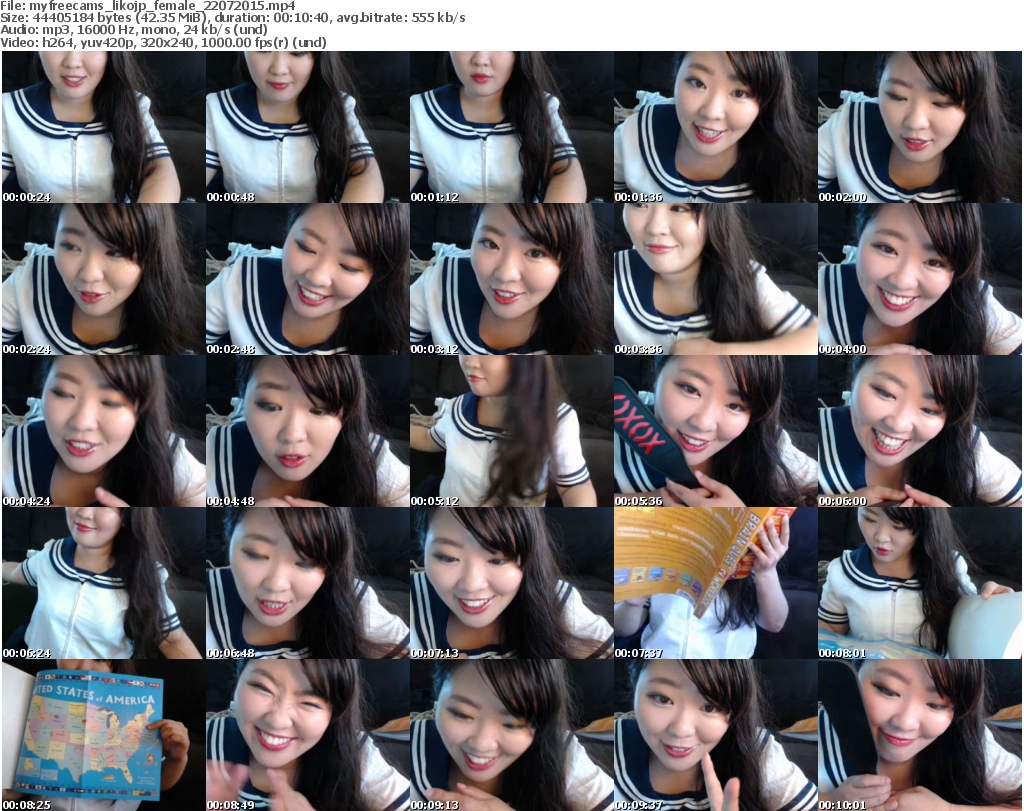Select the frame at 00:02:24

tap(104, 279)
